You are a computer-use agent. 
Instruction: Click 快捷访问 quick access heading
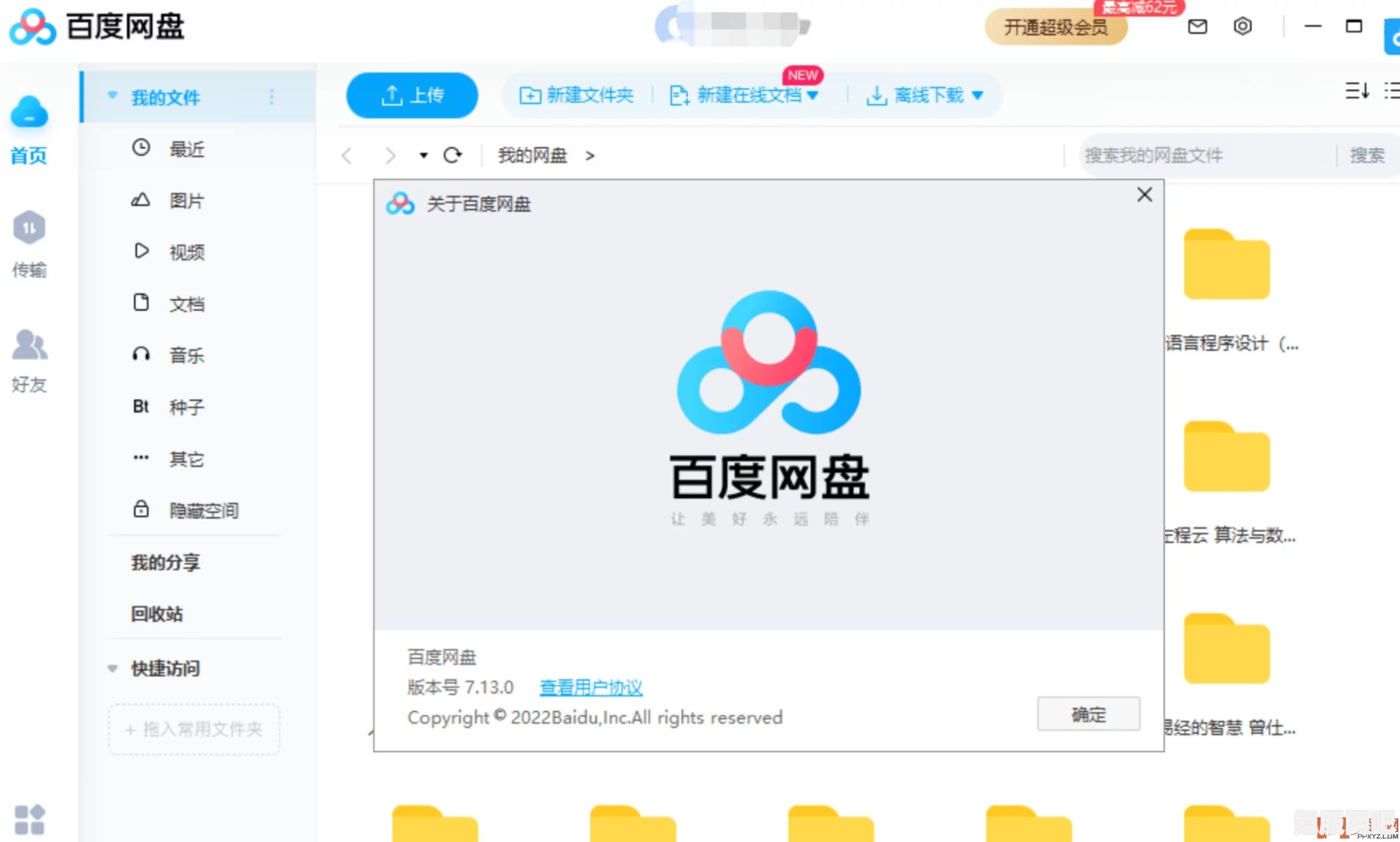[166, 669]
